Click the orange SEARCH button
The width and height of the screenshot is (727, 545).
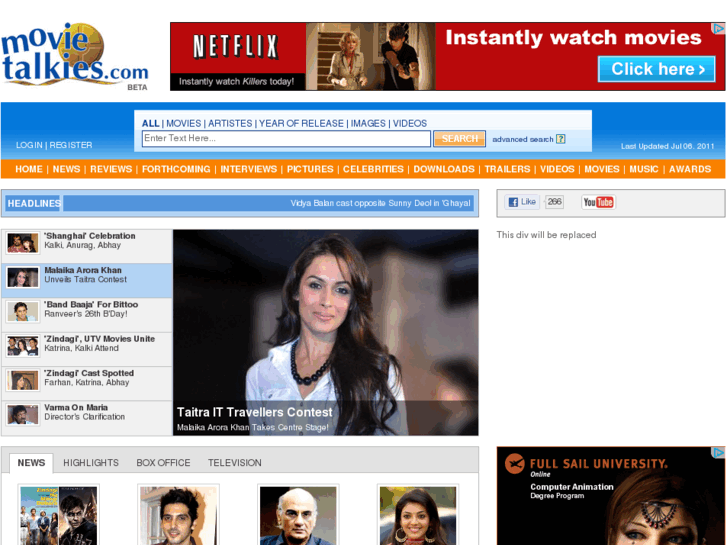point(459,139)
